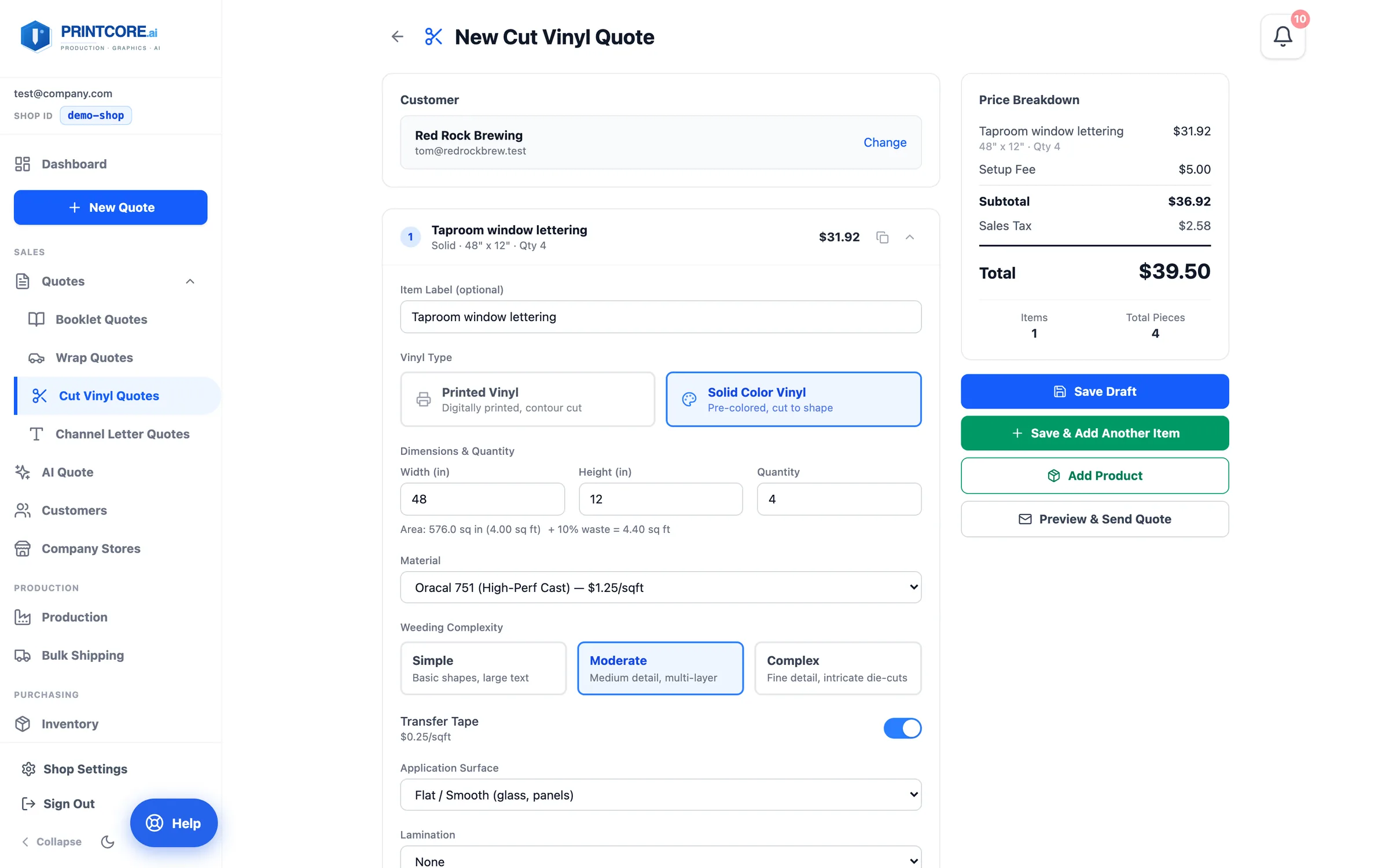The image size is (1389, 868).
Task: Collapse the Taproom window lettering item
Action: coord(910,237)
